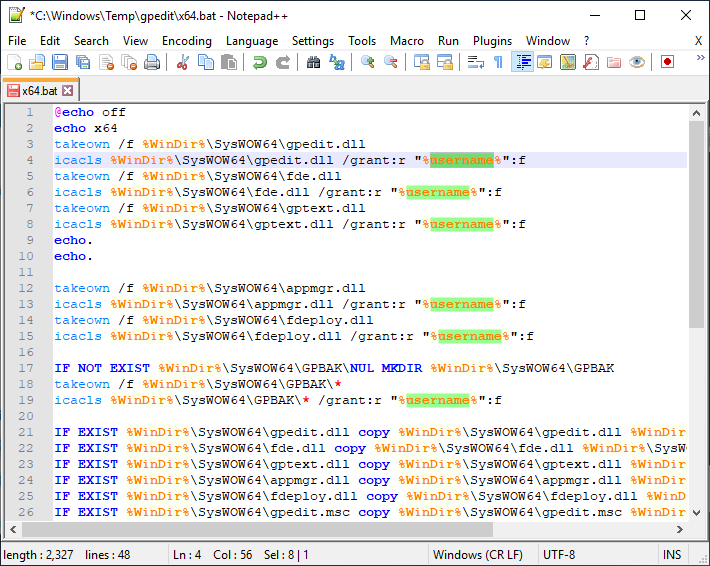Click line number 17 in the margin
The image size is (710, 566).
[x=26, y=368]
